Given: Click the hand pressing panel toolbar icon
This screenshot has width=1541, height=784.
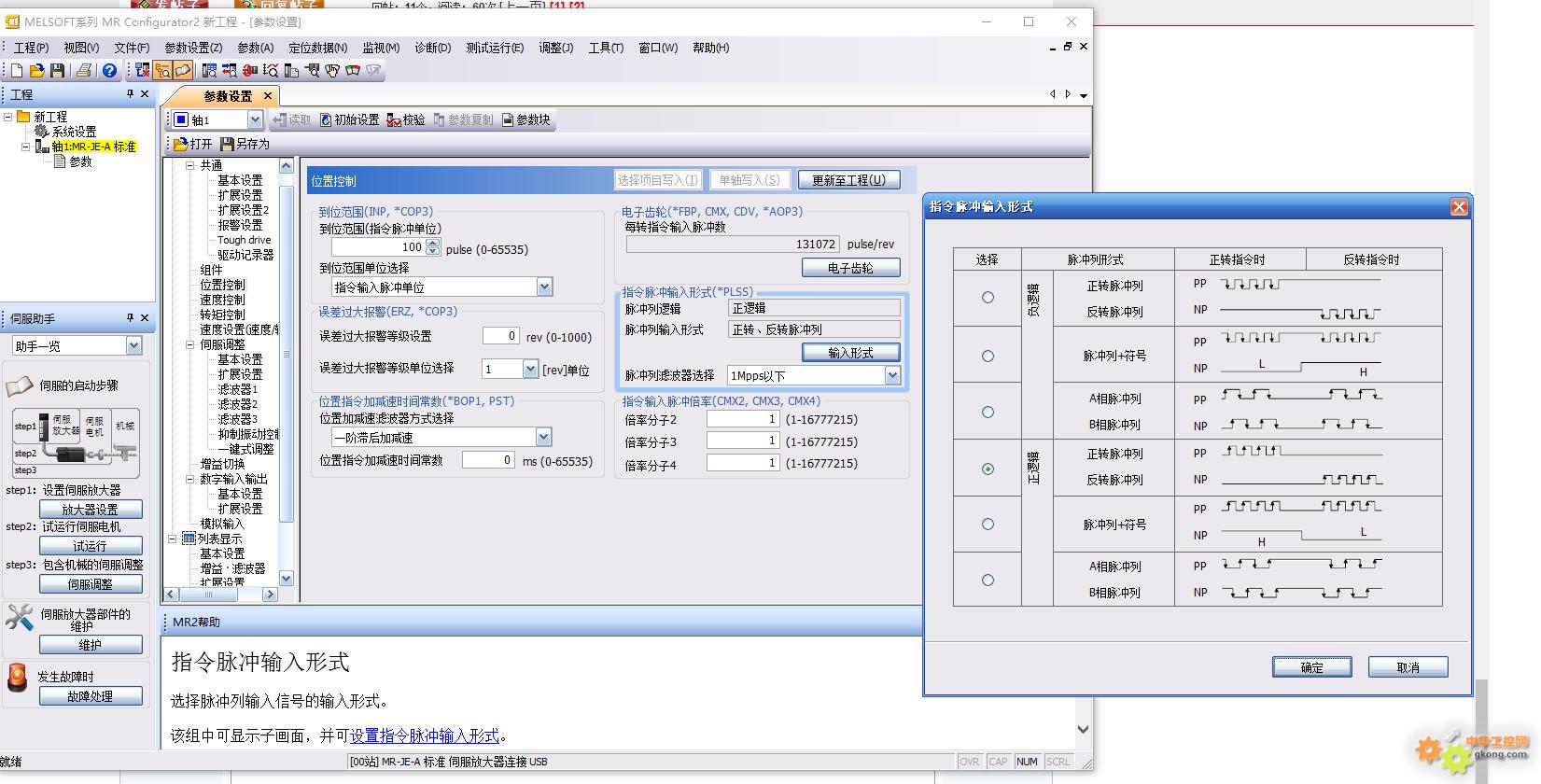Looking at the screenshot, I should click(332, 70).
